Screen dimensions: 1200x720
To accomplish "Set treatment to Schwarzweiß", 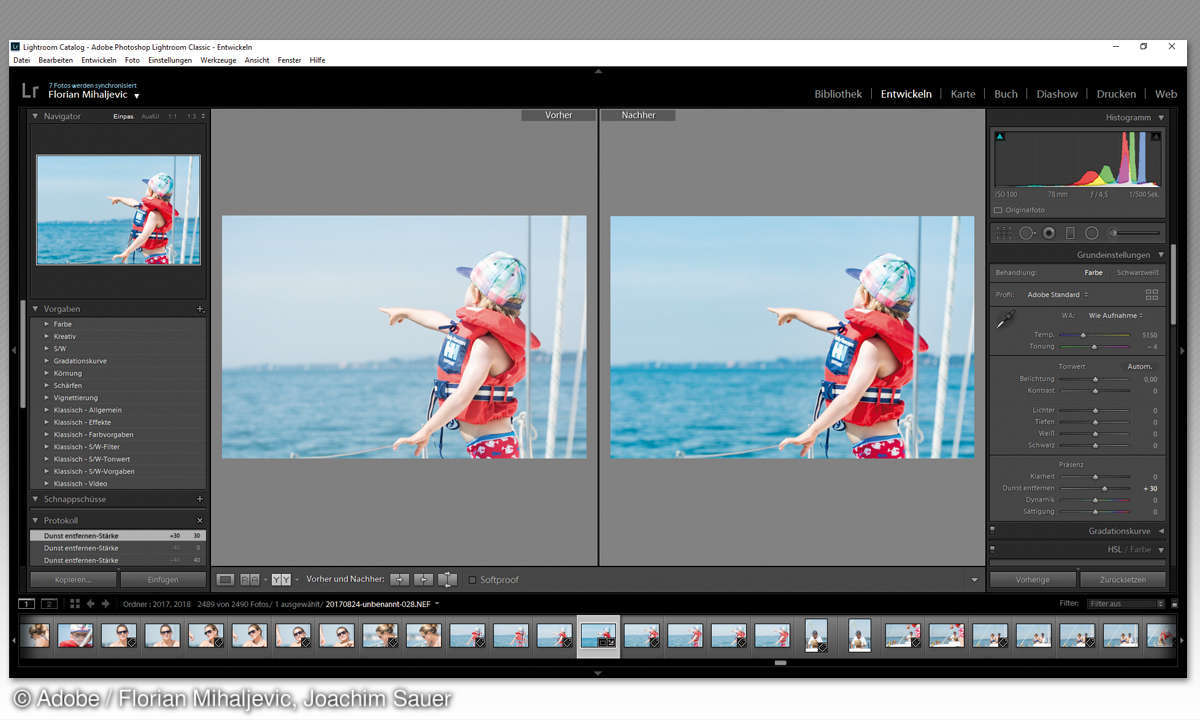I will tap(1137, 272).
